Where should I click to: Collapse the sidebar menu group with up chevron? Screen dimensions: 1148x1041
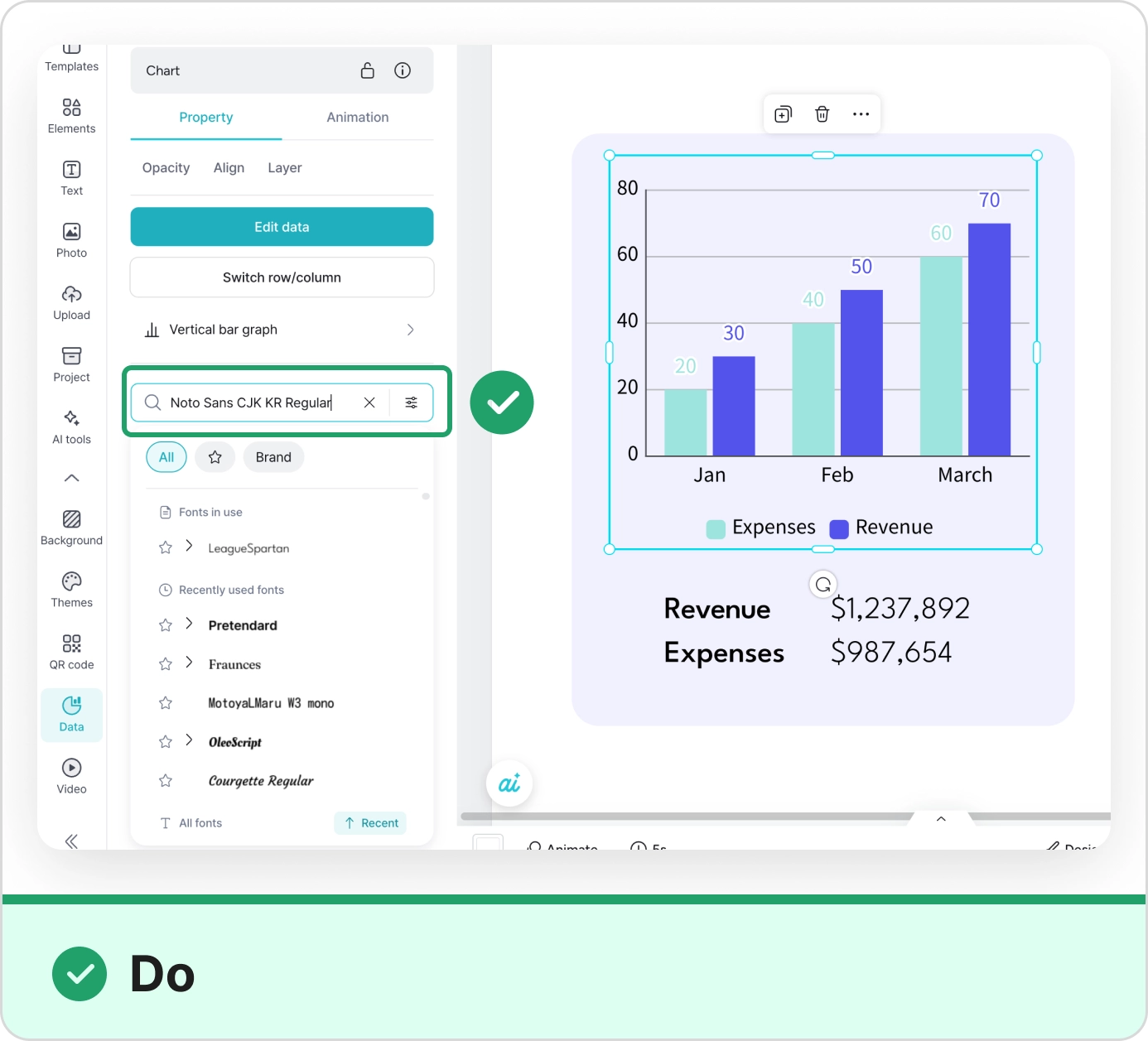pyautogui.click(x=71, y=478)
